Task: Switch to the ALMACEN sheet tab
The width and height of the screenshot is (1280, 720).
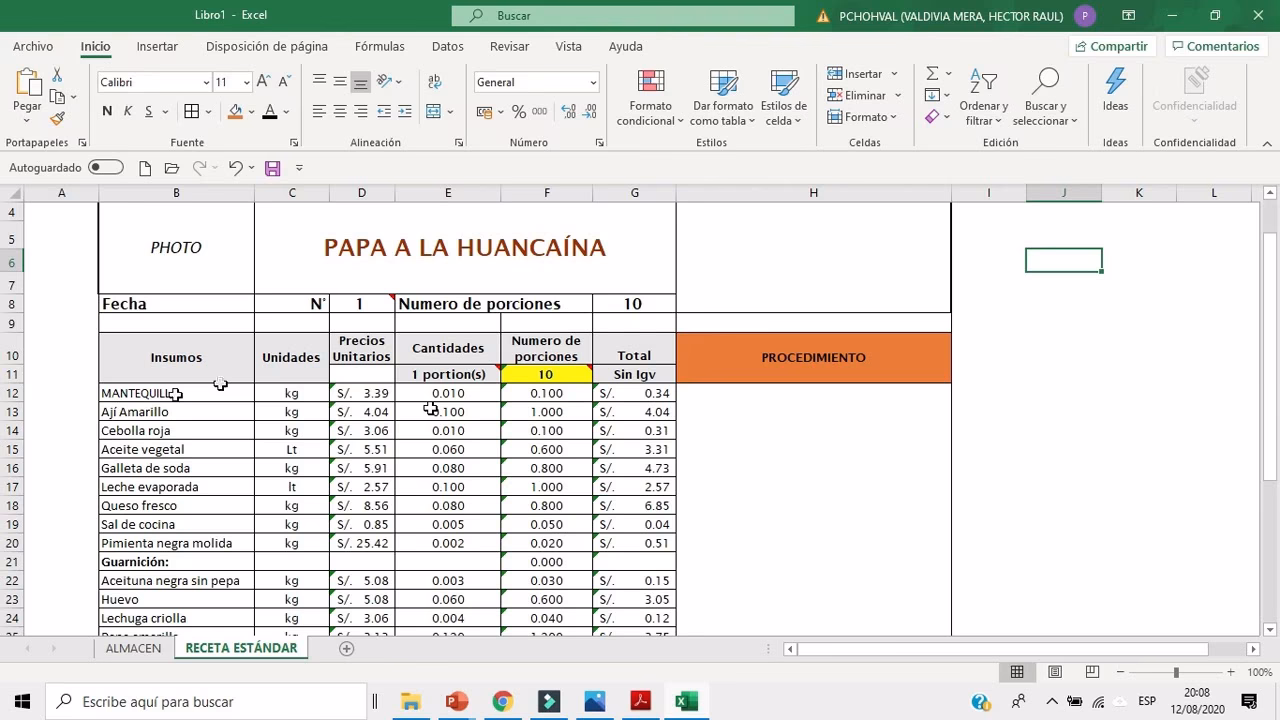Action: (x=133, y=648)
